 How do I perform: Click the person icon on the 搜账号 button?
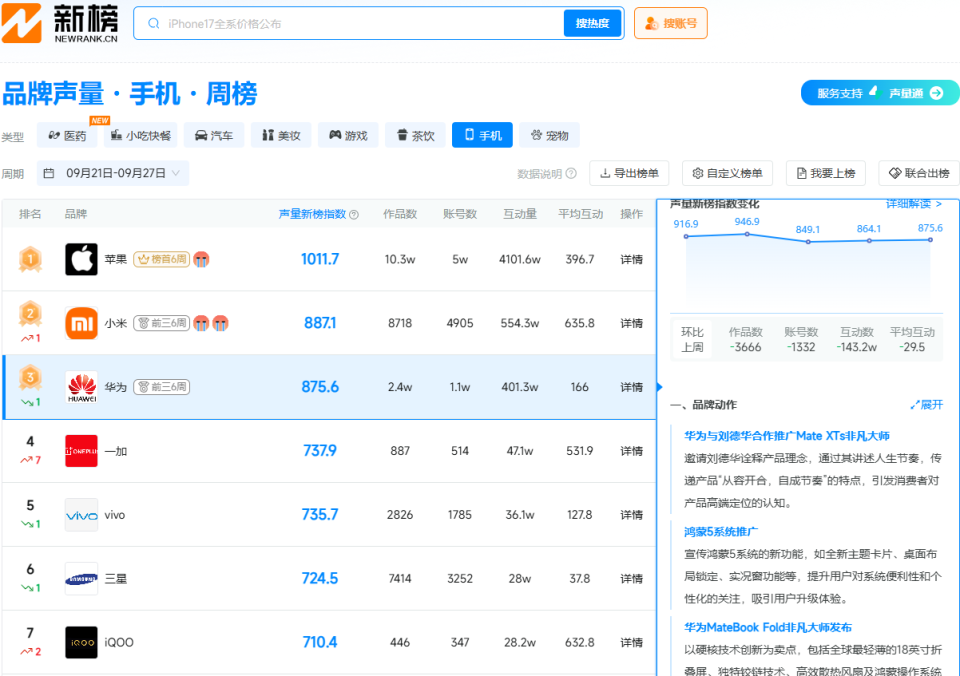[x=650, y=22]
